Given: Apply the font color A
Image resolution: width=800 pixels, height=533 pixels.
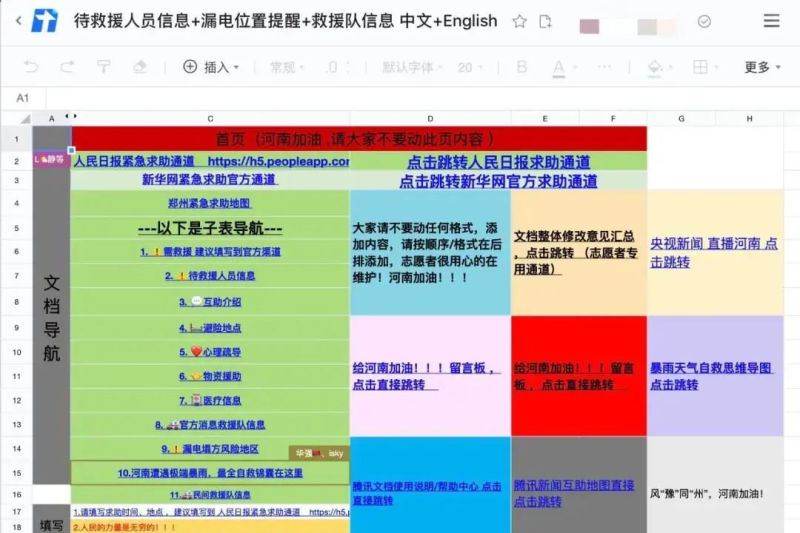Looking at the screenshot, I should point(559,68).
